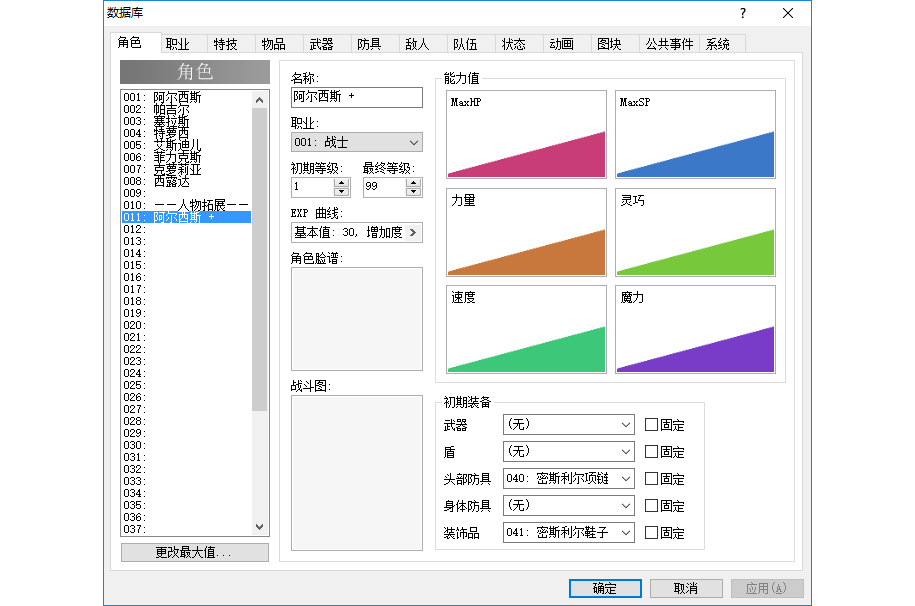Enable 固定 checkbox for 盾
Viewport: 915px width, 606px height.
point(651,451)
